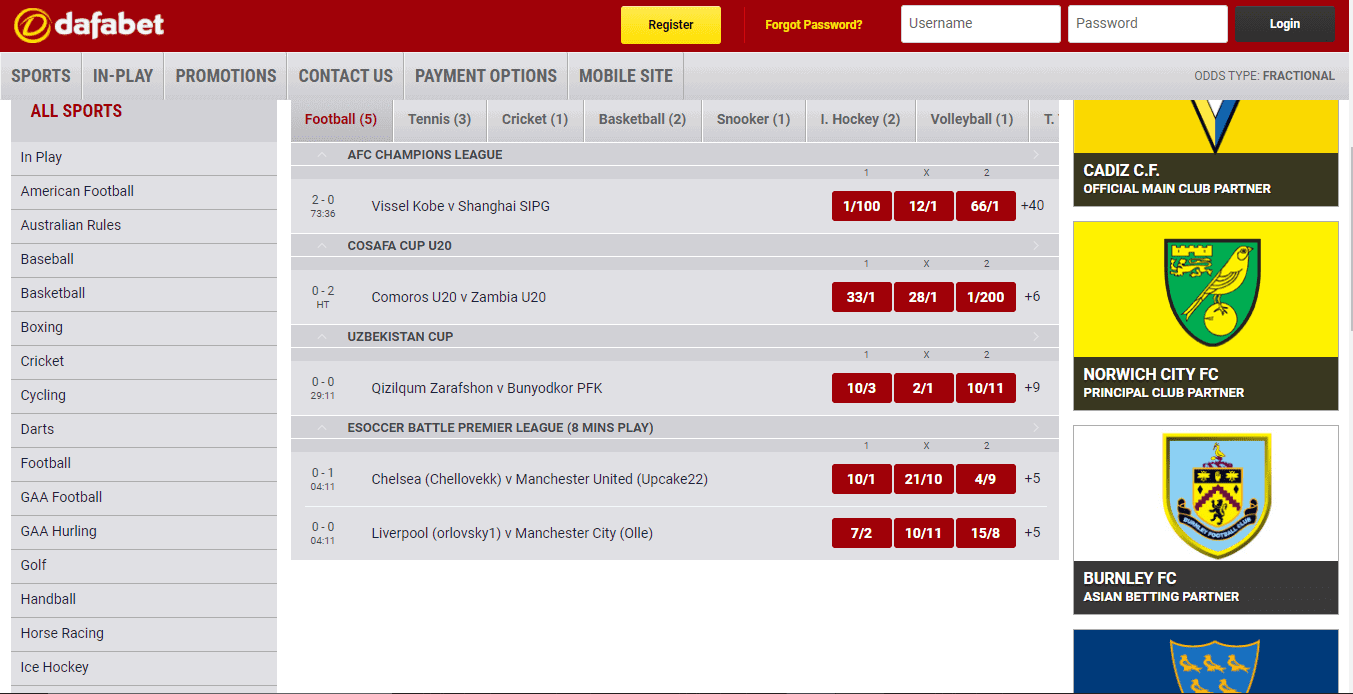Viewport: 1353px width, 694px height.
Task: Open AFC Champions League right arrow
Action: (1036, 155)
